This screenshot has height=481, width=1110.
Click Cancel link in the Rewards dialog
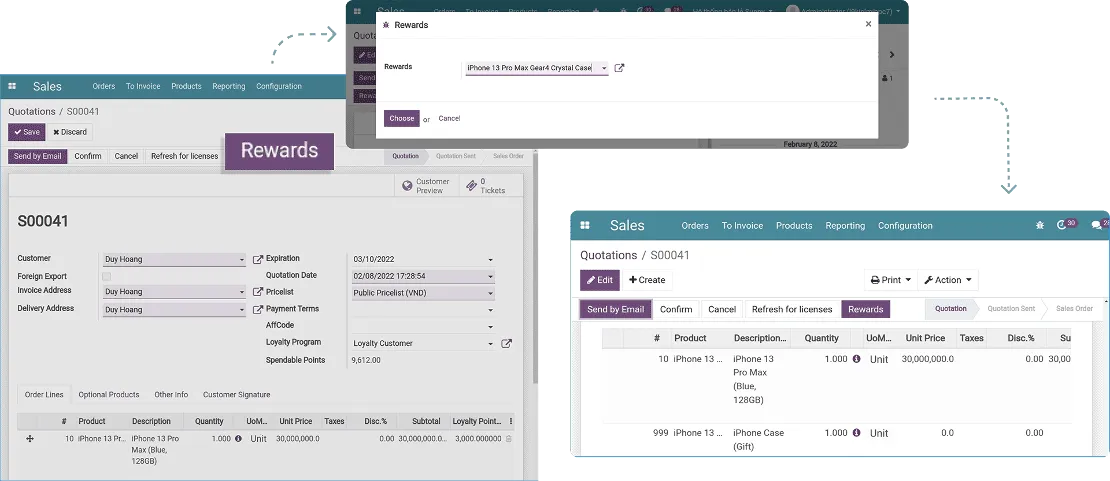click(x=449, y=118)
